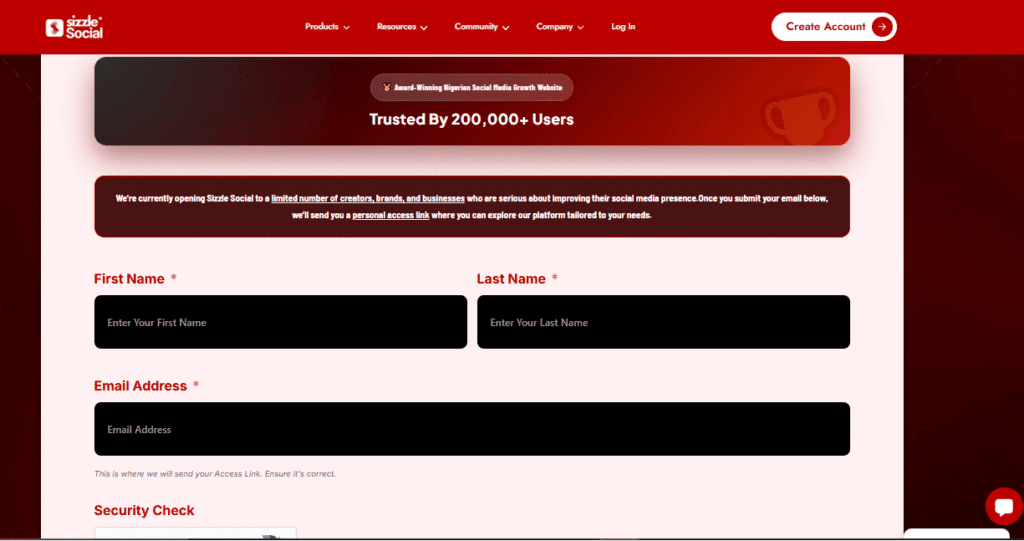Expand the Products dropdown chevron
The height and width of the screenshot is (541, 1024).
pyautogui.click(x=346, y=27)
